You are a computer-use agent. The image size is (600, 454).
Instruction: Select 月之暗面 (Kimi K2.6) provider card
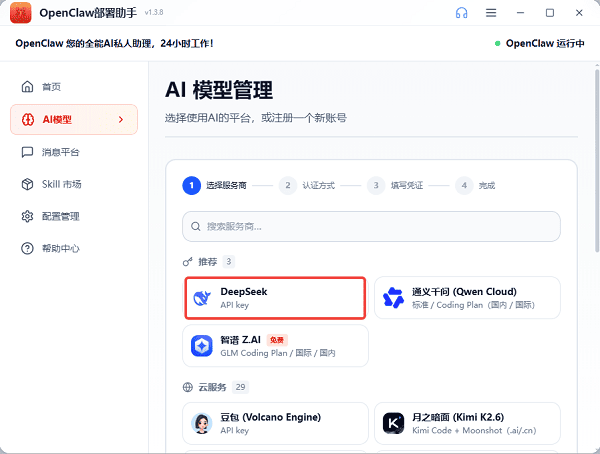[x=467, y=423]
